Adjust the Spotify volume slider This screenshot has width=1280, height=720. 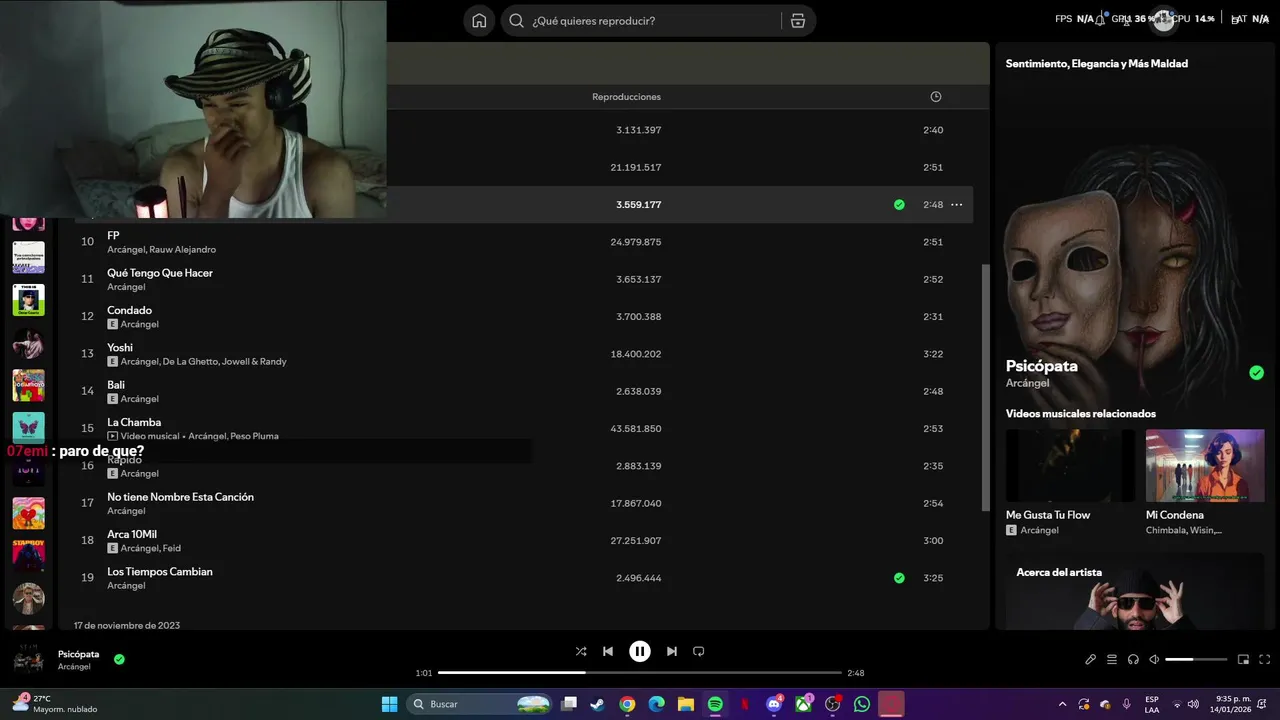coord(1196,659)
